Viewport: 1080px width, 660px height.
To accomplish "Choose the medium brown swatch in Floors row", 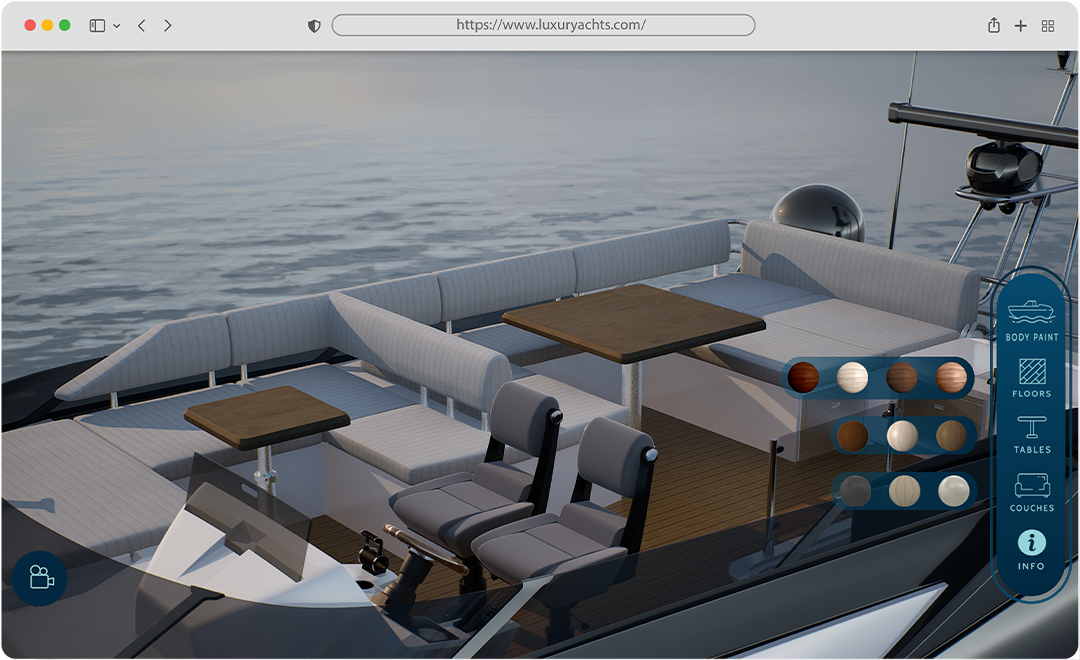I will pyautogui.click(x=902, y=378).
